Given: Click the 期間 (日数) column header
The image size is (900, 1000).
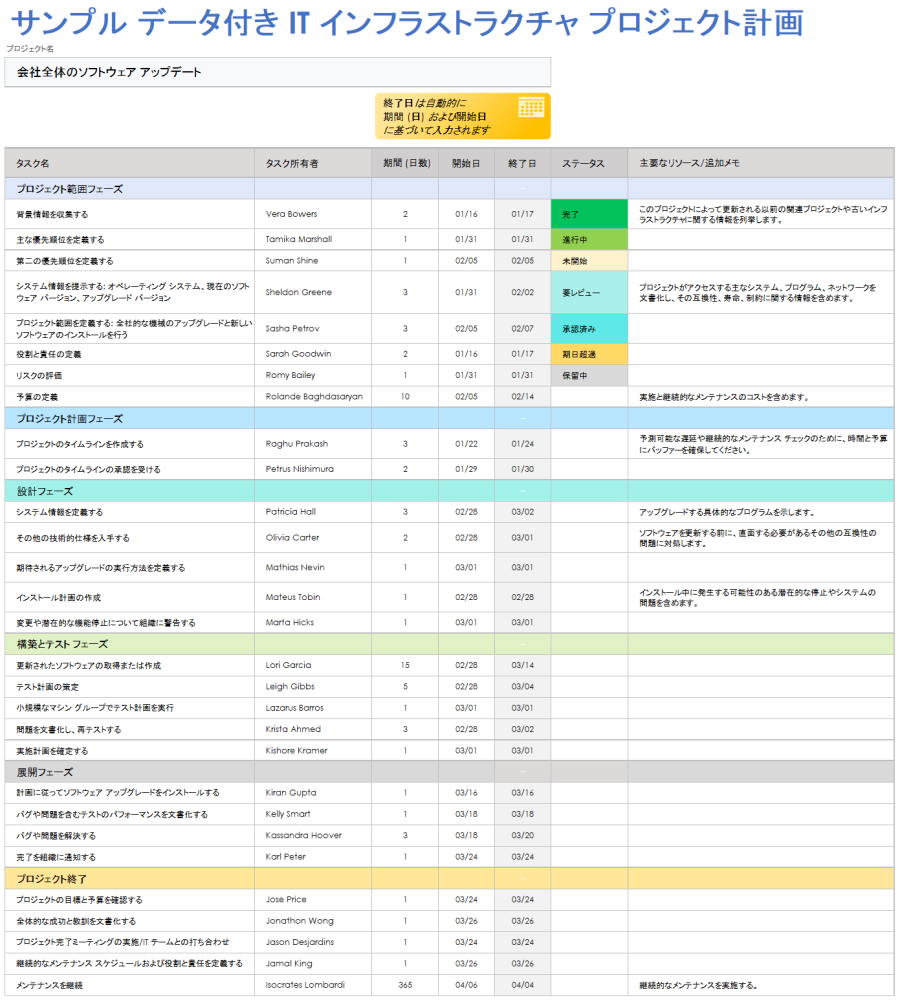Looking at the screenshot, I should pyautogui.click(x=405, y=163).
